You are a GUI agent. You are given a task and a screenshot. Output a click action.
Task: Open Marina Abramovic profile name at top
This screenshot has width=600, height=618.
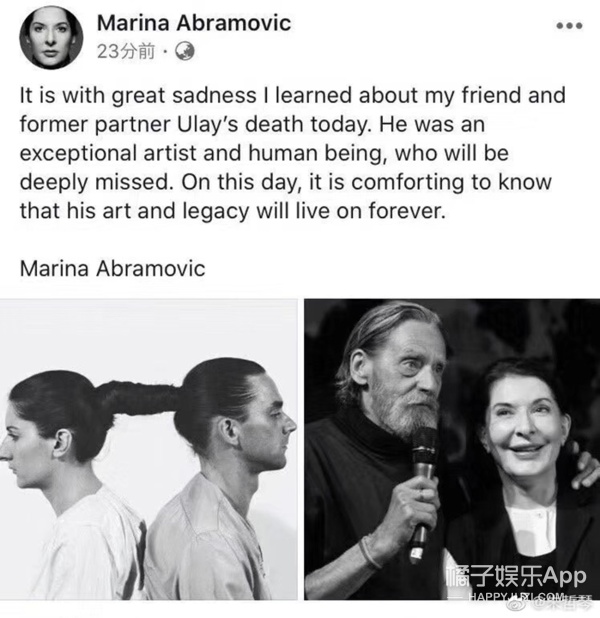(194, 23)
